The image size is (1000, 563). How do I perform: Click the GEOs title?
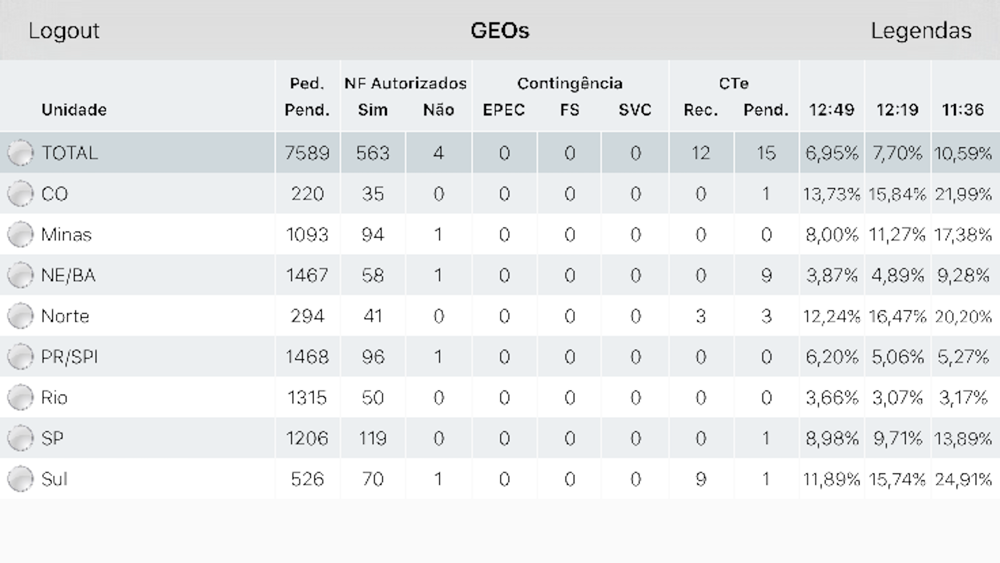click(500, 31)
